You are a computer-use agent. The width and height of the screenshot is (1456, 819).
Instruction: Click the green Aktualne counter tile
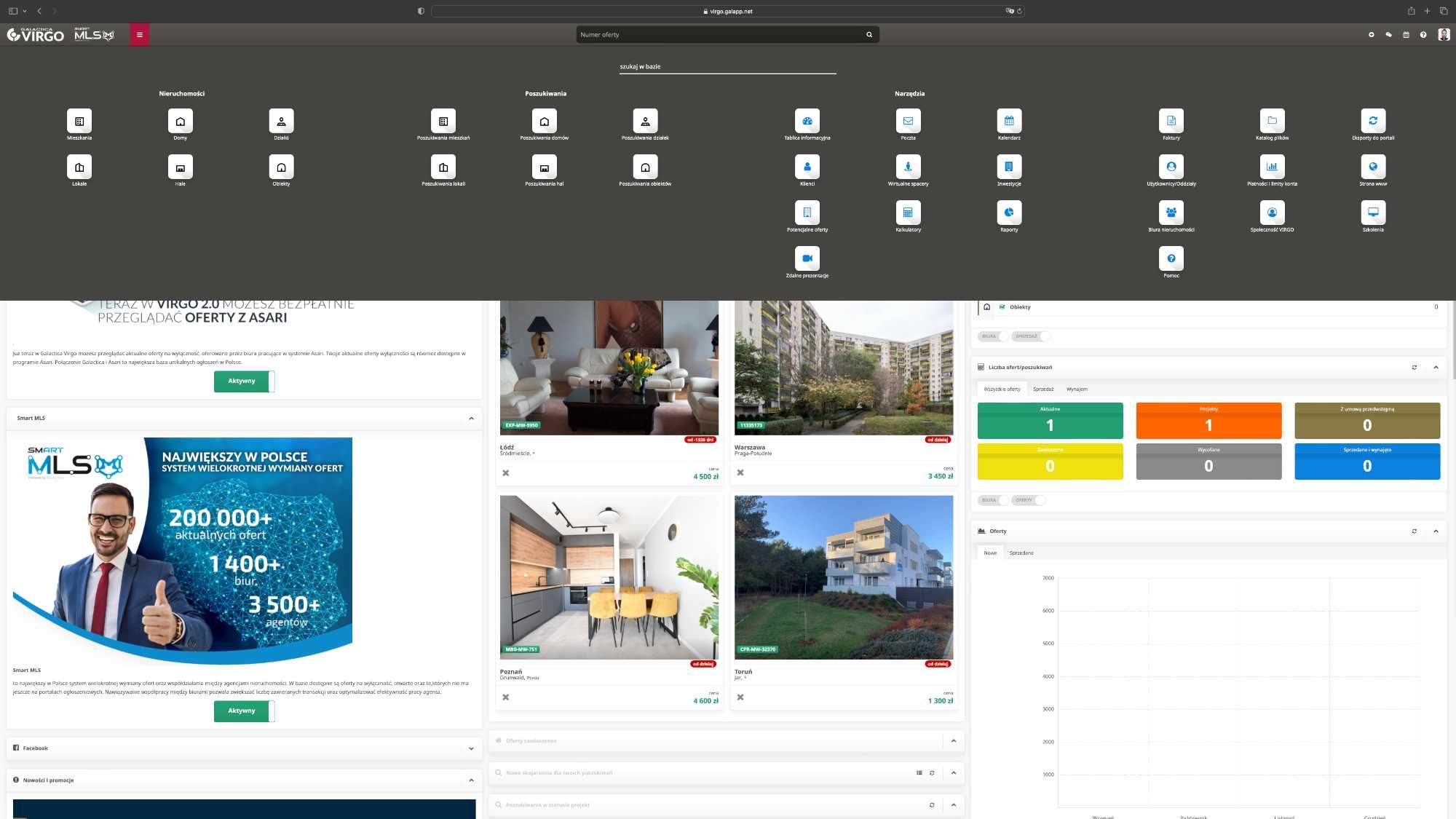1050,421
